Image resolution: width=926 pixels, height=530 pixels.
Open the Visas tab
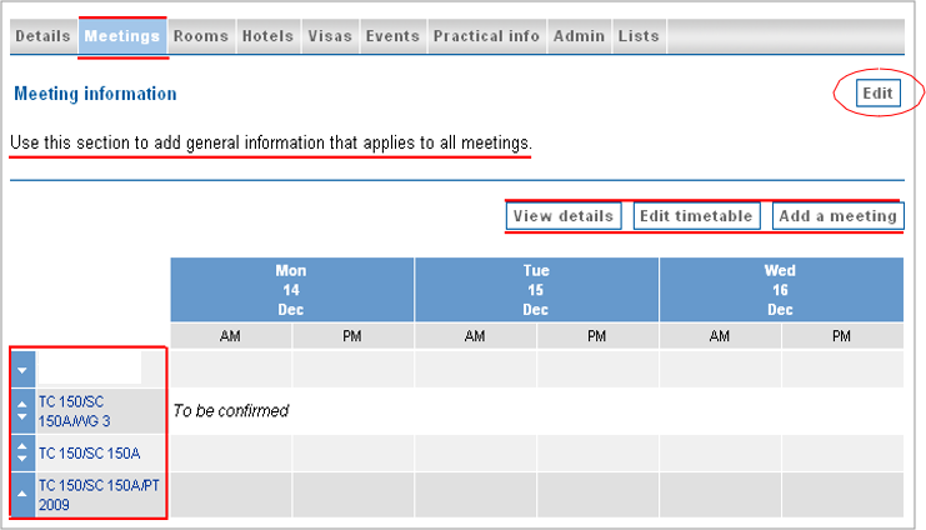(x=330, y=36)
